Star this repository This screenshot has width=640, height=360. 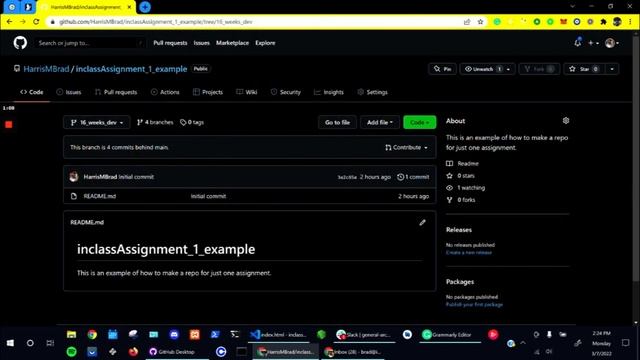coord(584,69)
